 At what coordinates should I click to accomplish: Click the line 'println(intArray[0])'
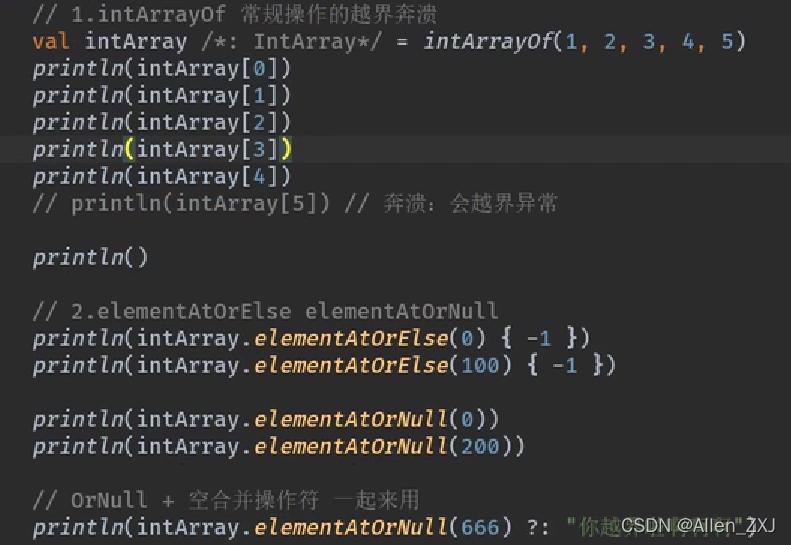click(x=162, y=69)
